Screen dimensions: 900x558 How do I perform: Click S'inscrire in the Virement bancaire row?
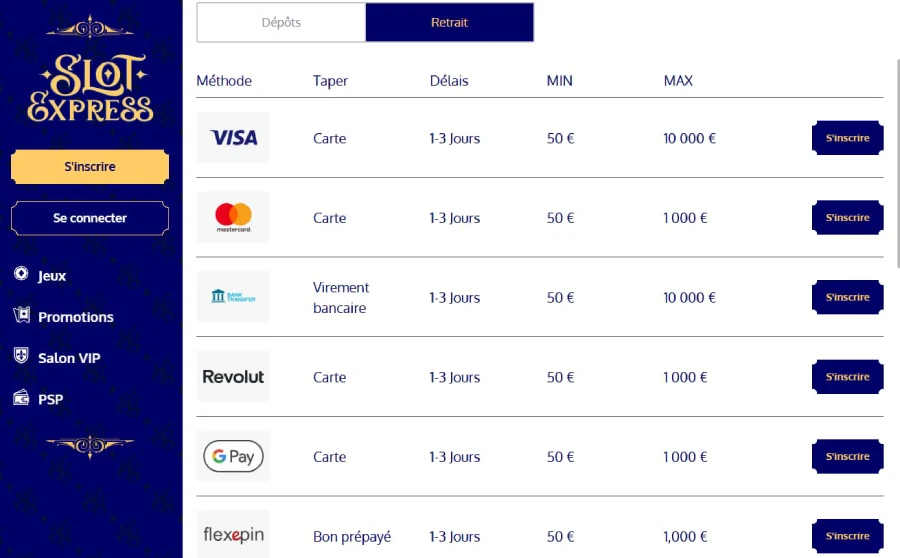tap(847, 297)
